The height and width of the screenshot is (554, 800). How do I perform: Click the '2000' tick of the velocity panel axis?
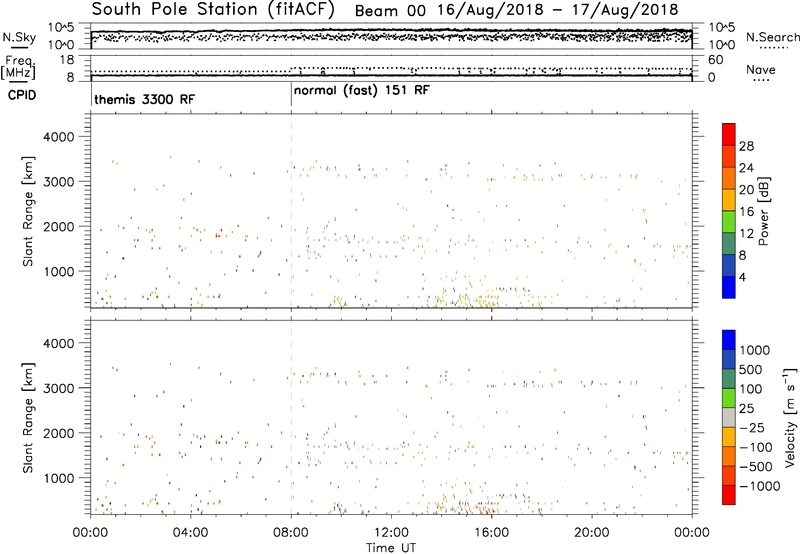click(59, 433)
